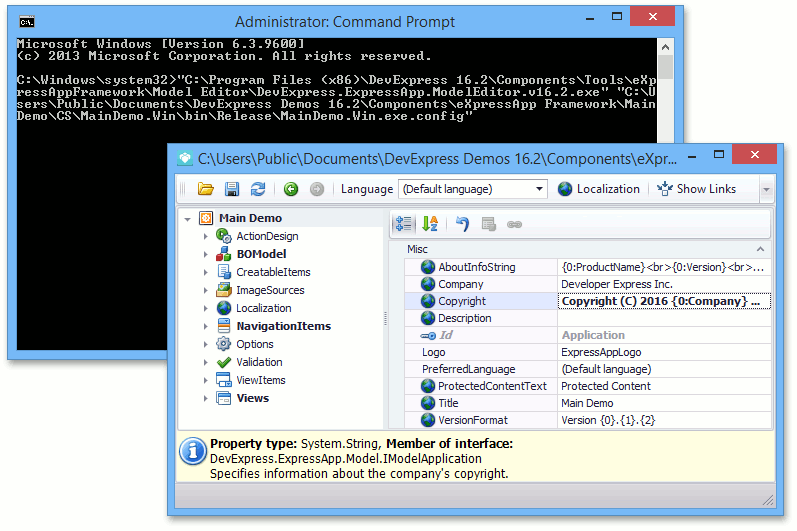The width and height of the screenshot is (797, 531).
Task: Select the Title property name
Action: pyautogui.click(x=448, y=403)
